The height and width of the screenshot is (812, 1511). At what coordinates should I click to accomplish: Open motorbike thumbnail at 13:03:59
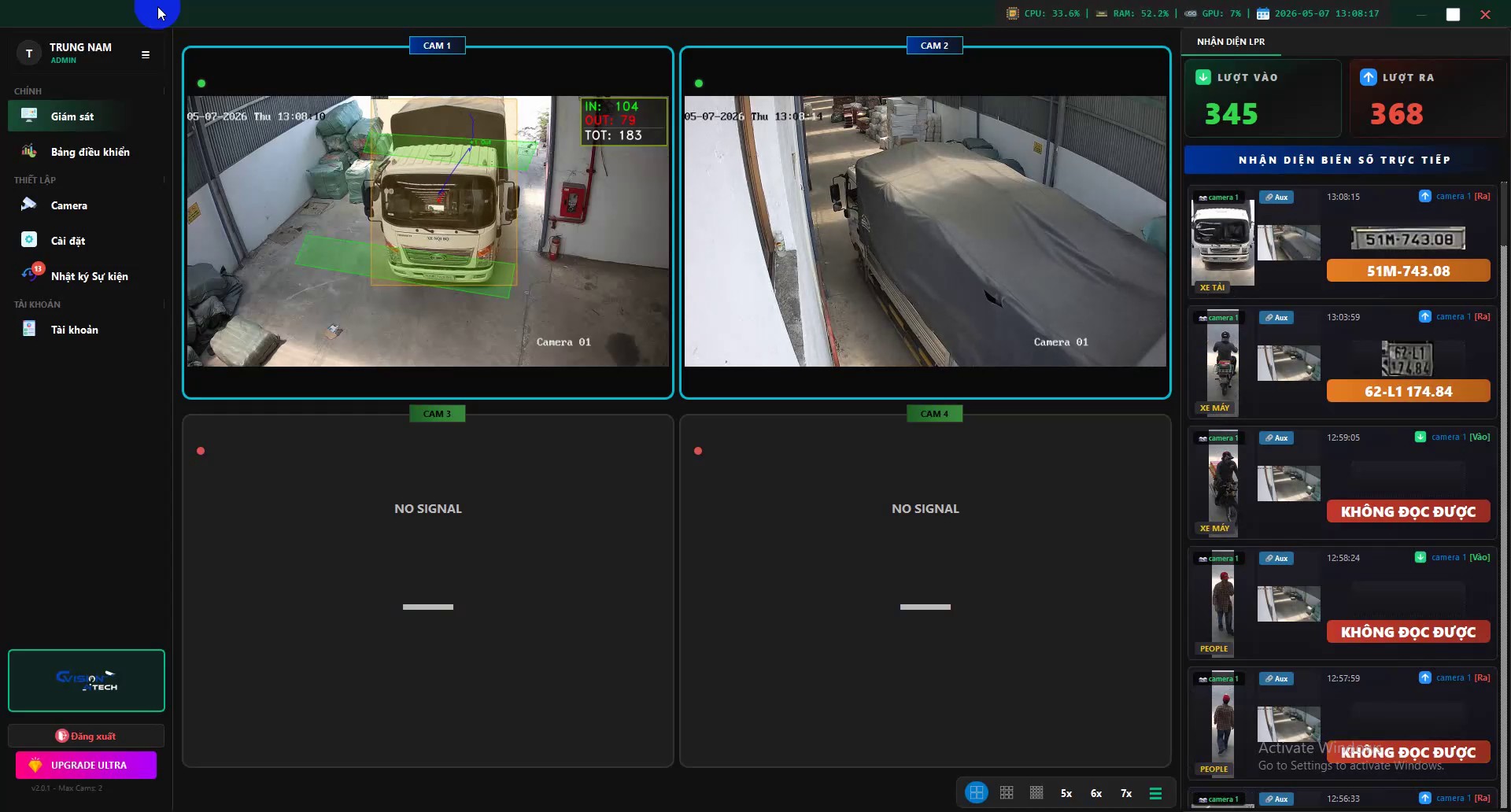(1223, 363)
